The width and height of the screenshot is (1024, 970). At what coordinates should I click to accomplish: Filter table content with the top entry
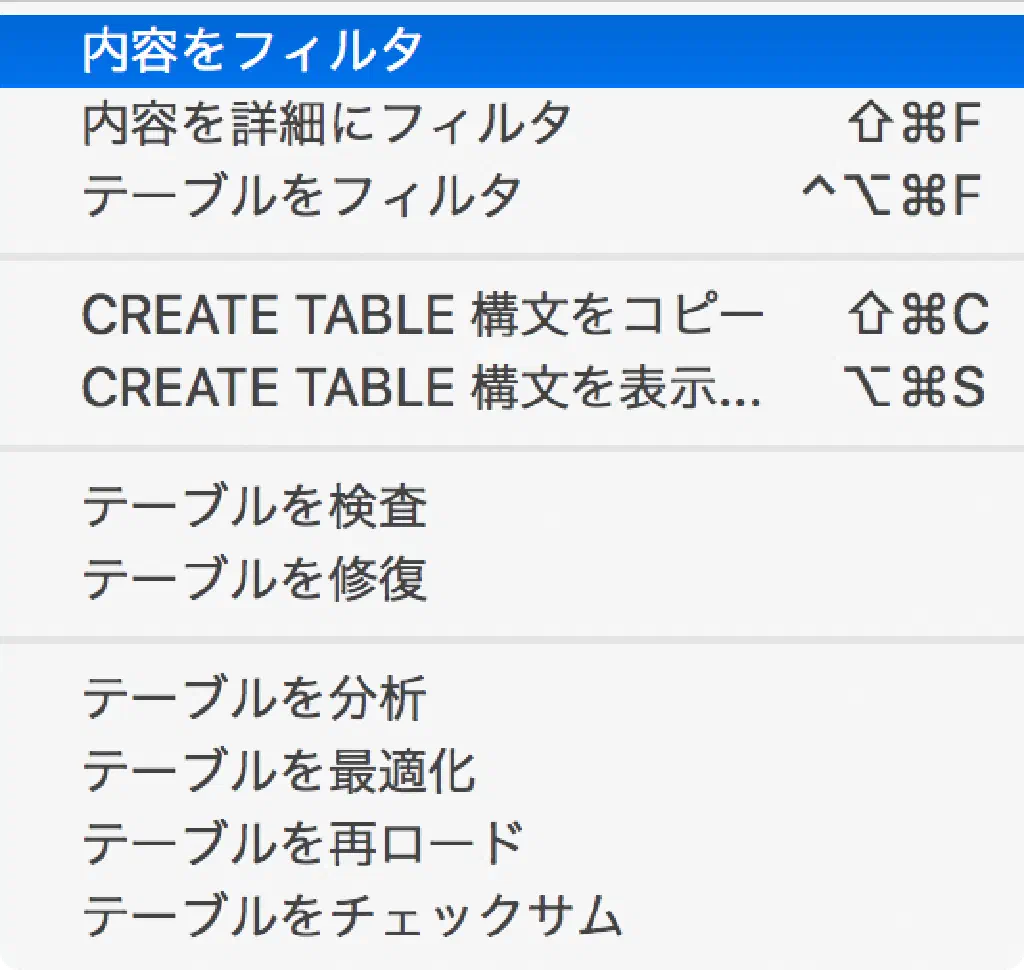(252, 51)
